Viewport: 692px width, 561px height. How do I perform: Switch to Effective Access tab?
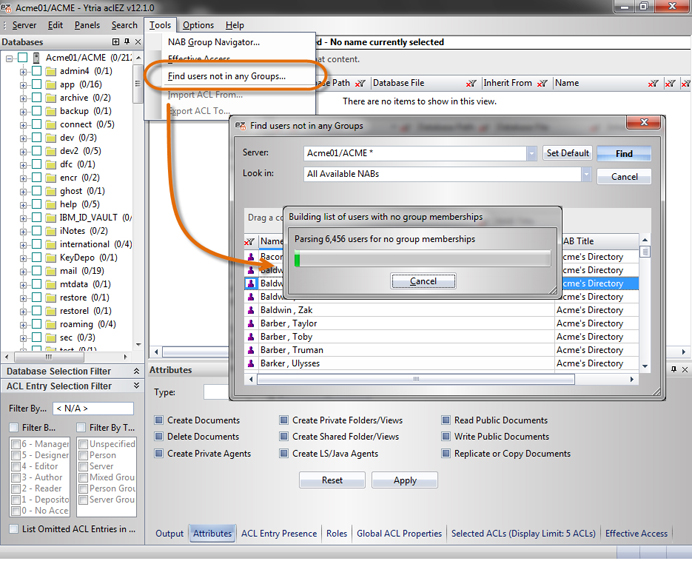coord(636,534)
